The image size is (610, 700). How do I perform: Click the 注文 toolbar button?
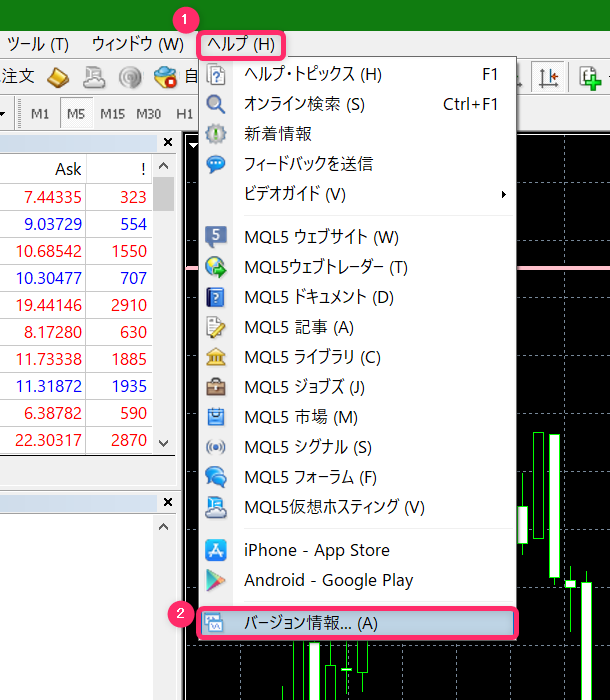pos(17,76)
